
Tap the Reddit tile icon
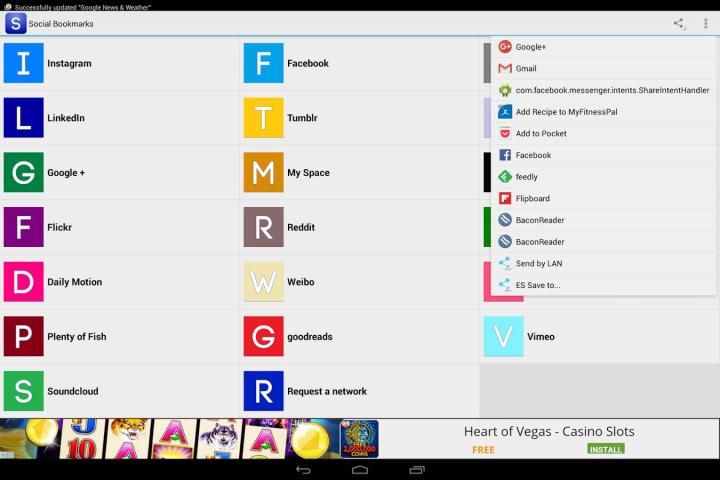263,227
